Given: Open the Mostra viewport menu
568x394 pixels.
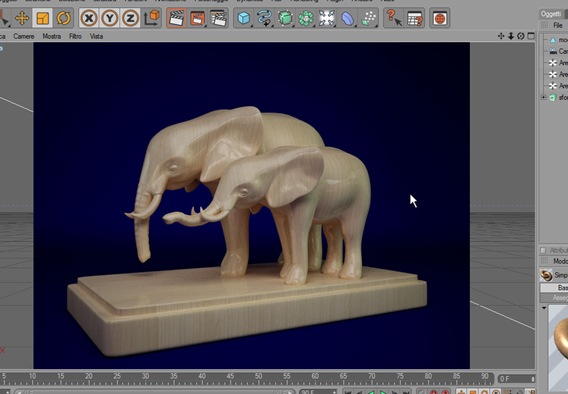Looking at the screenshot, I should (51, 36).
